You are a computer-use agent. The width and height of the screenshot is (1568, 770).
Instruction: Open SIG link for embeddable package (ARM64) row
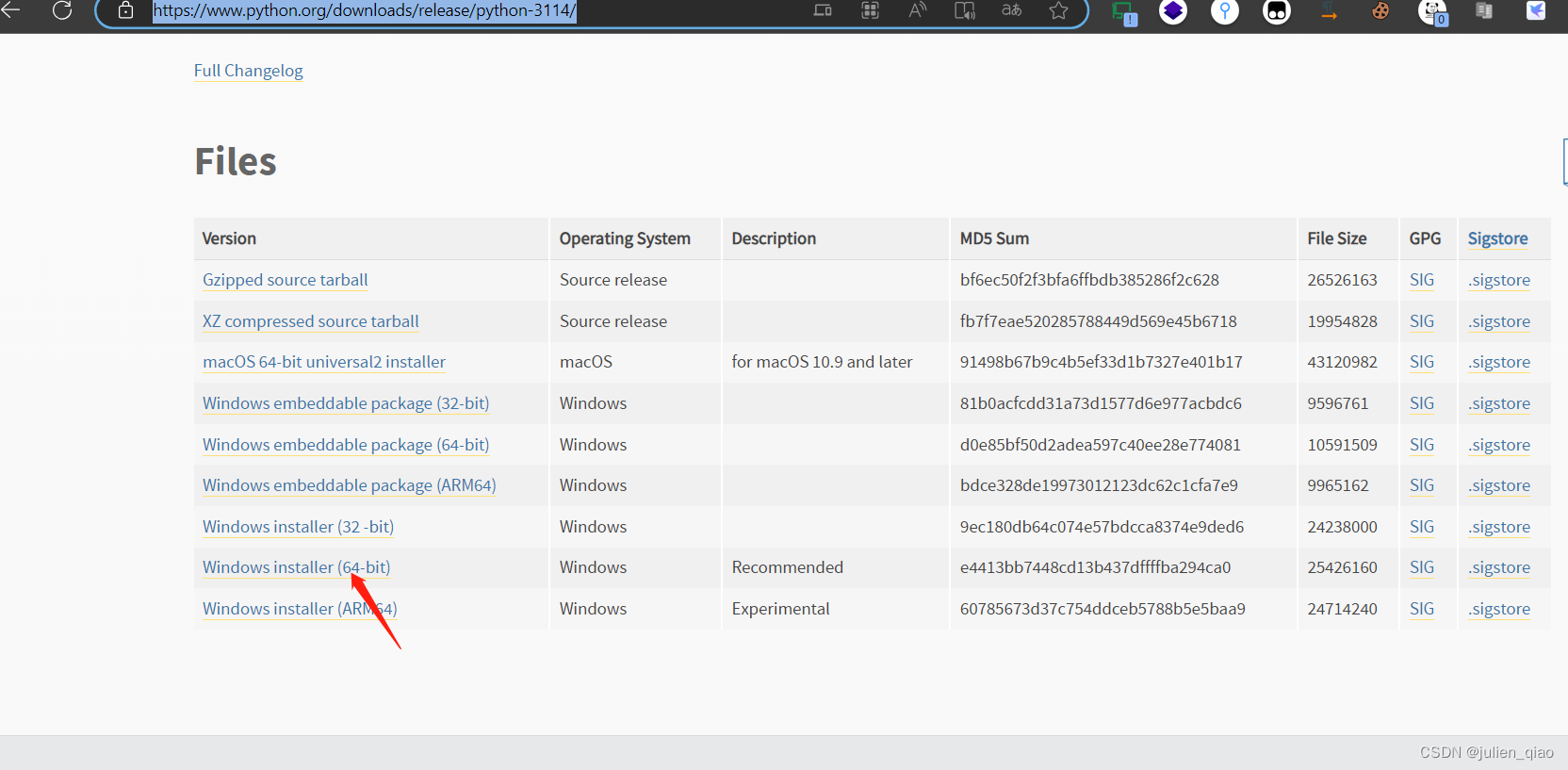1422,485
